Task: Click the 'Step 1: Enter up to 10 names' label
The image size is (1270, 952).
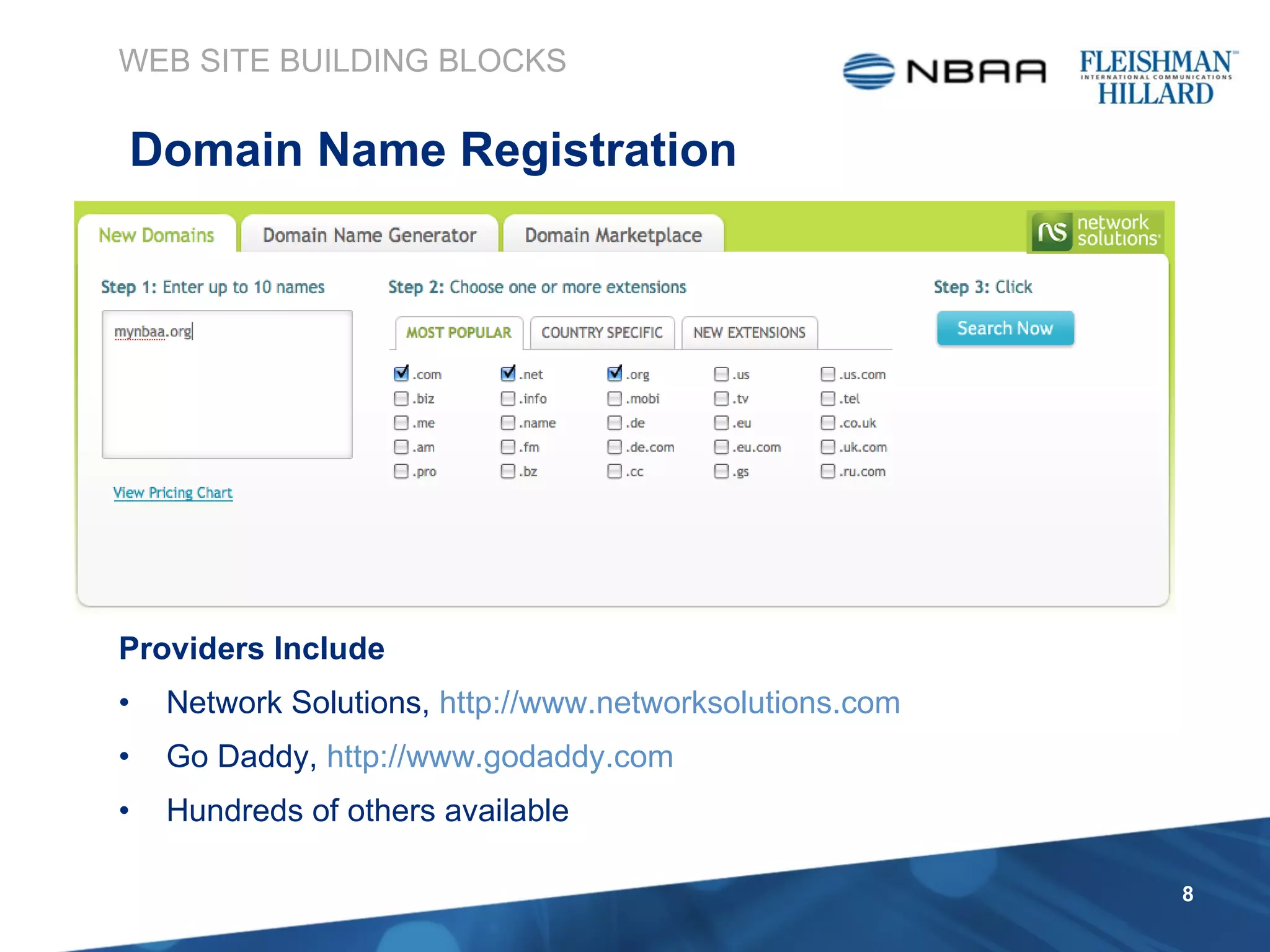Action: click(x=213, y=287)
